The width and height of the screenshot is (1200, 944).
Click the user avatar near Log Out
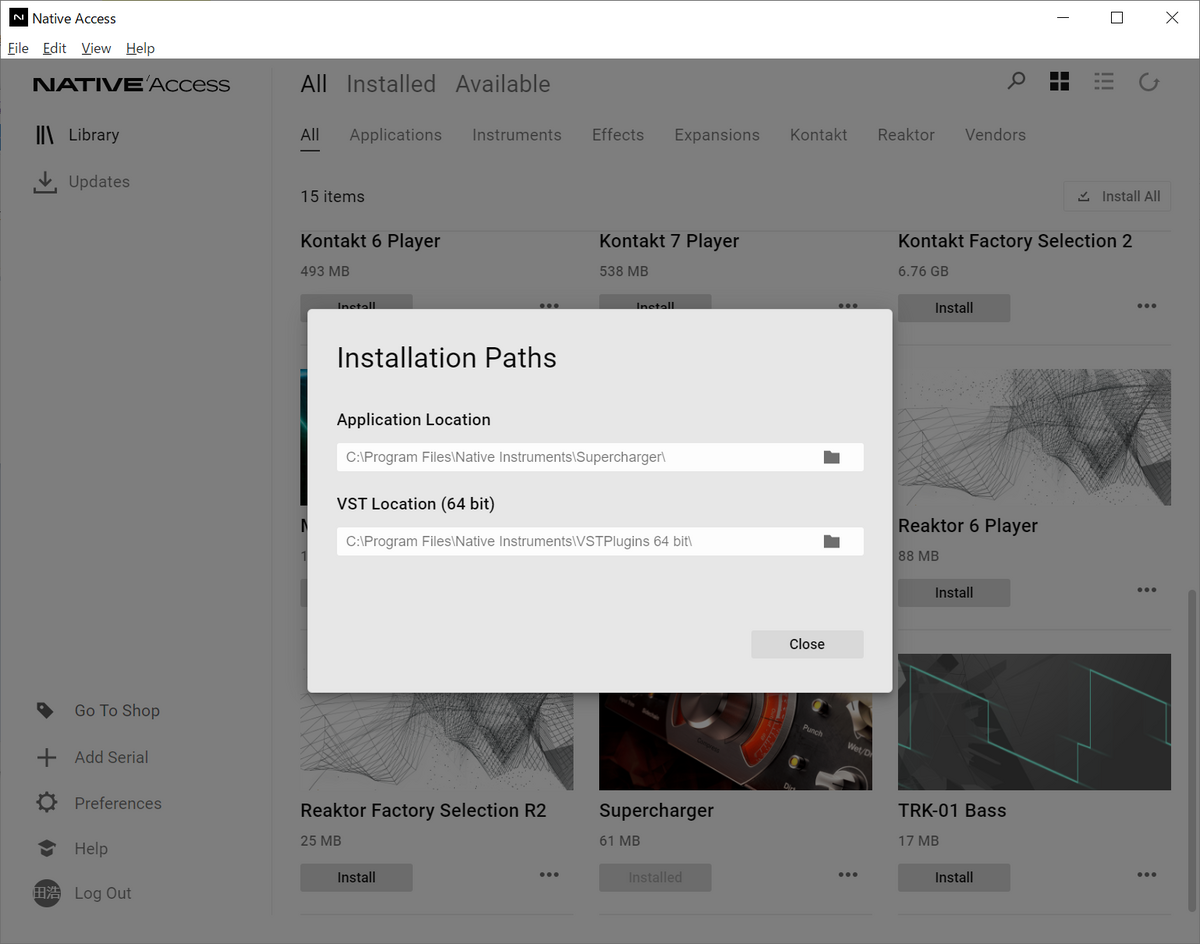47,893
